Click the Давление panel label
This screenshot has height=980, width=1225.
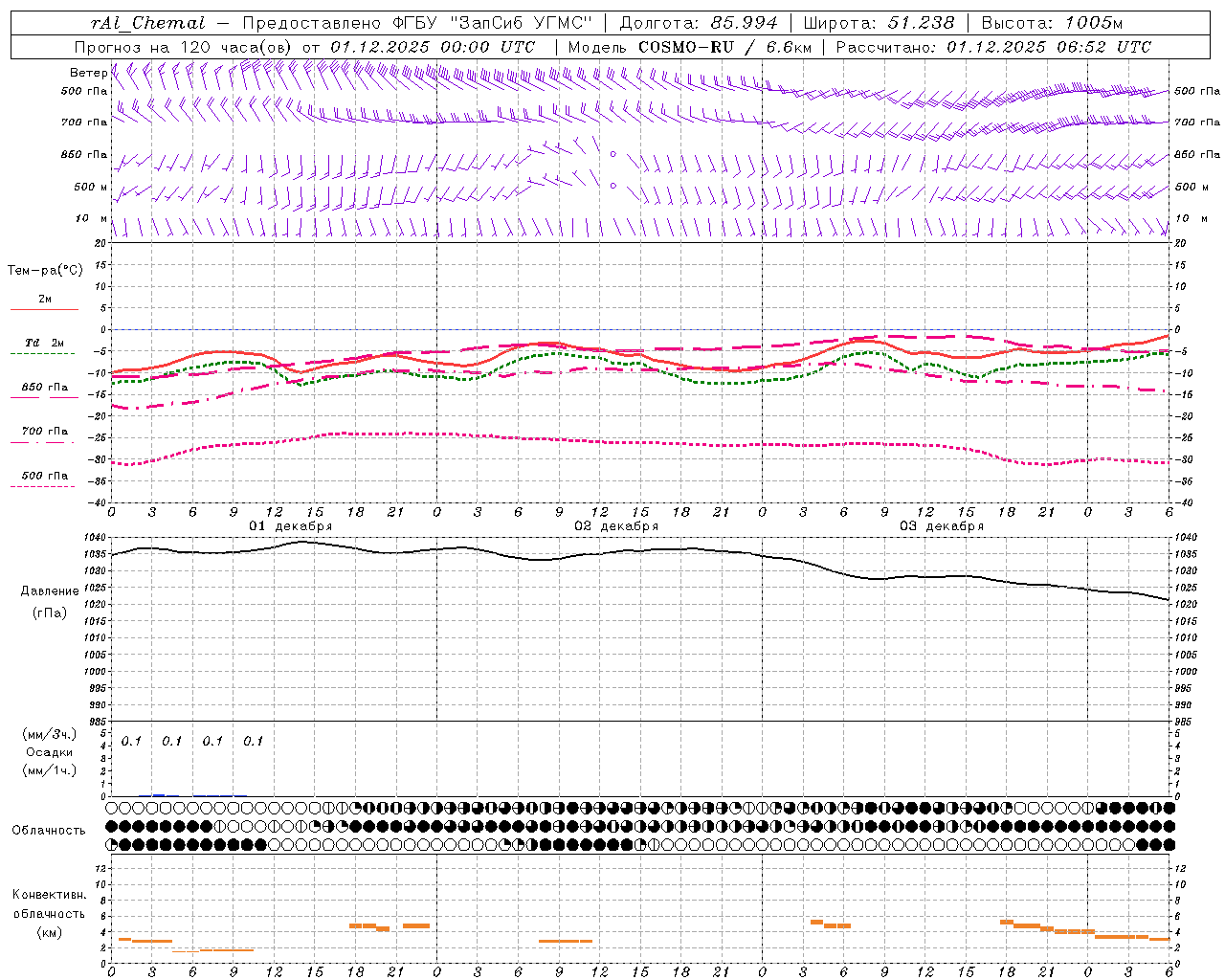50,591
